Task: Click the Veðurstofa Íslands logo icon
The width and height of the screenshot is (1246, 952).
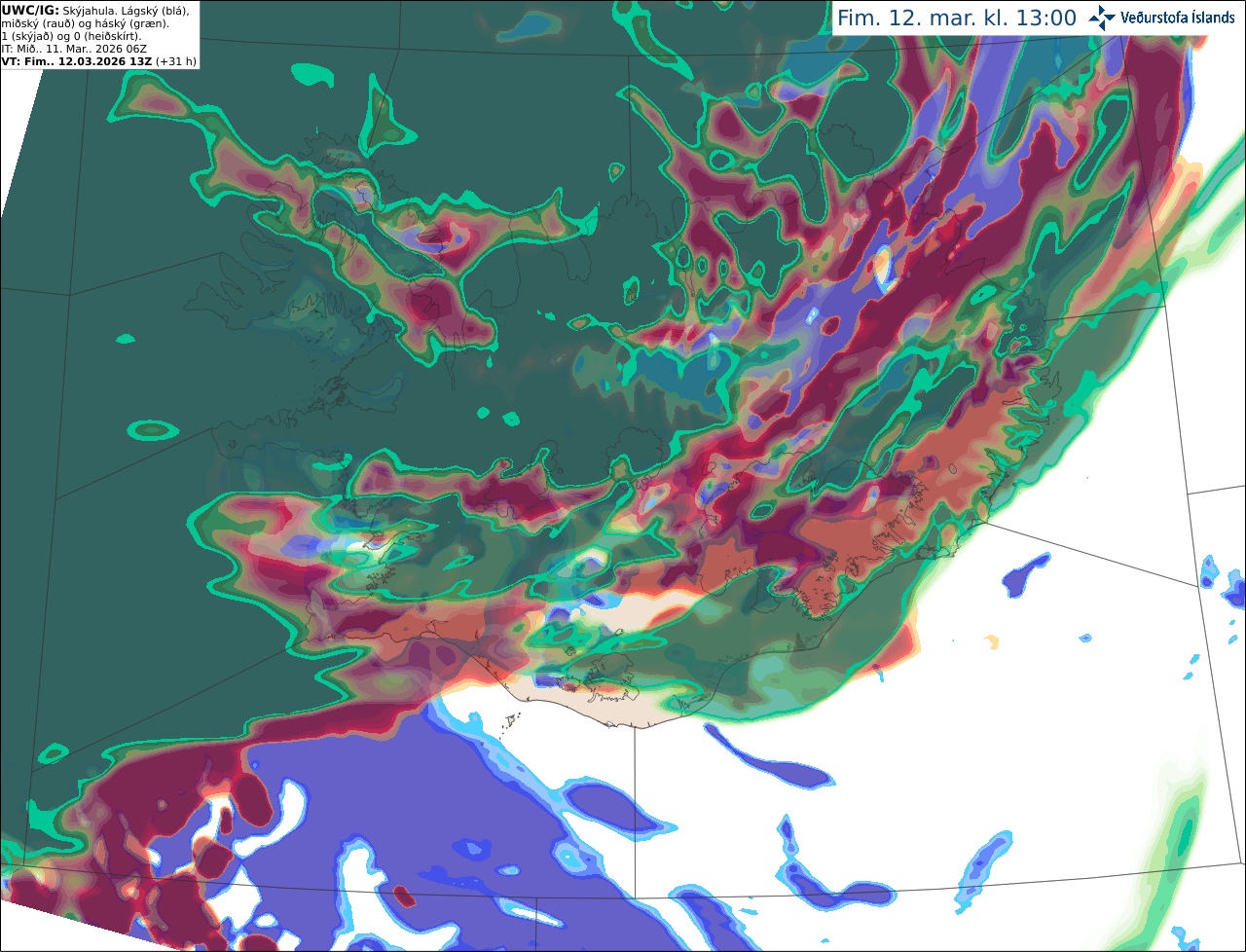Action: 1102,18
